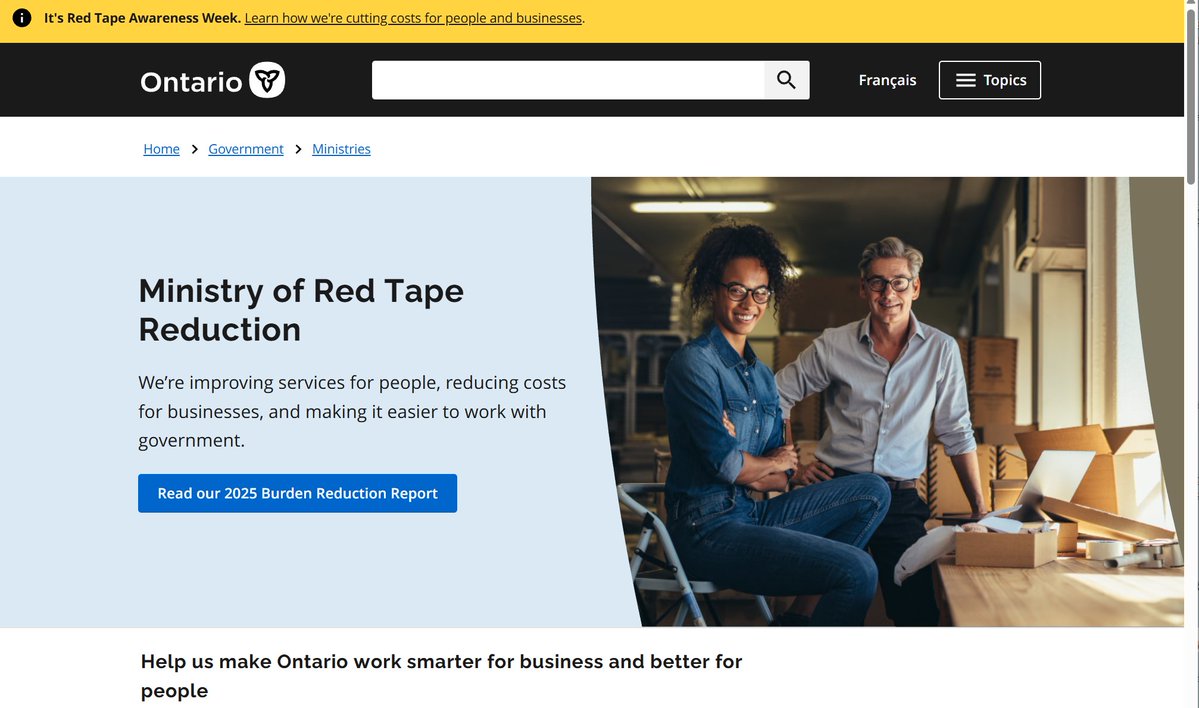Open the Government breadcrumb link
1199x708 pixels.
point(245,148)
